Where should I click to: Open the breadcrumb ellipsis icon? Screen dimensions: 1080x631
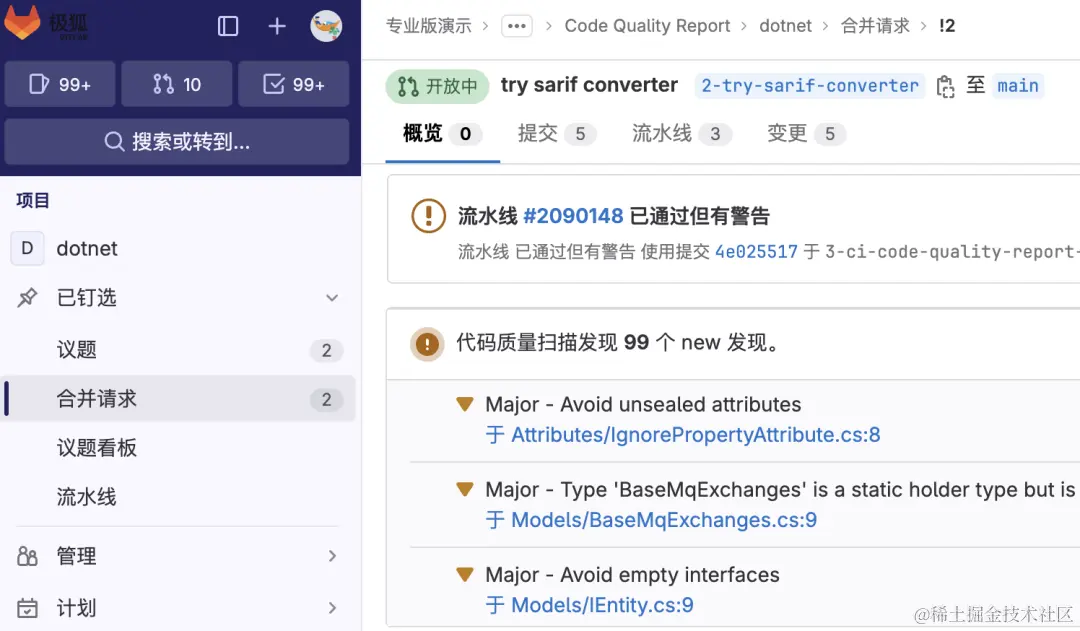pos(517,26)
